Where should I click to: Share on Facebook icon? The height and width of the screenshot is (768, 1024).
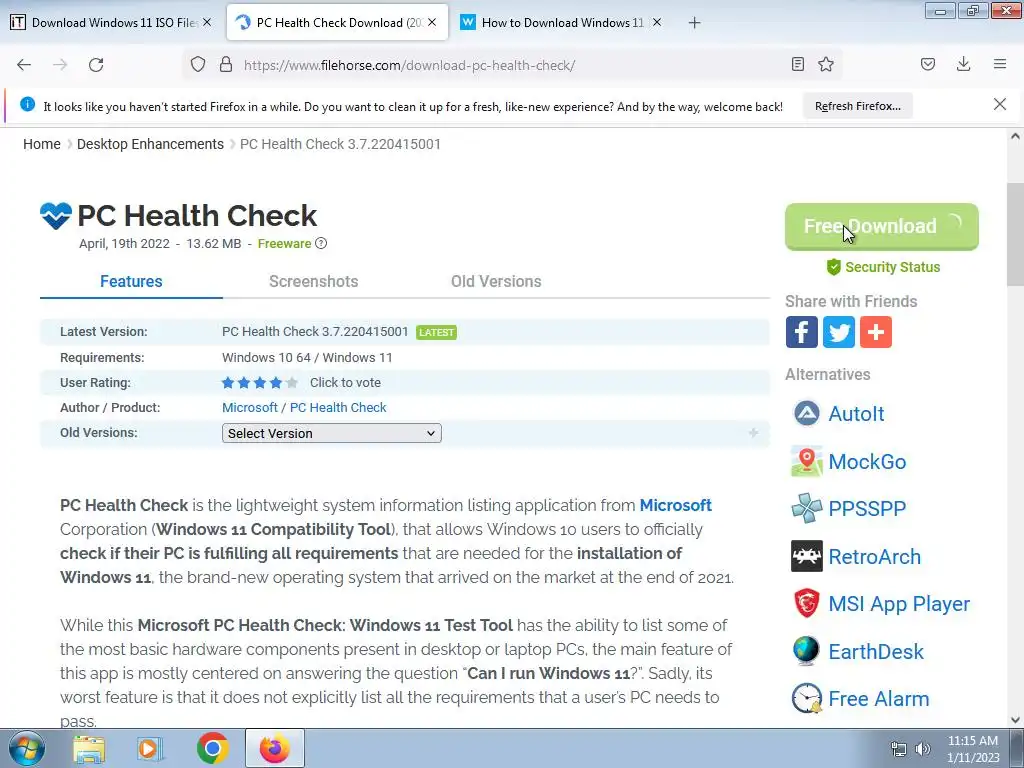pyautogui.click(x=801, y=332)
